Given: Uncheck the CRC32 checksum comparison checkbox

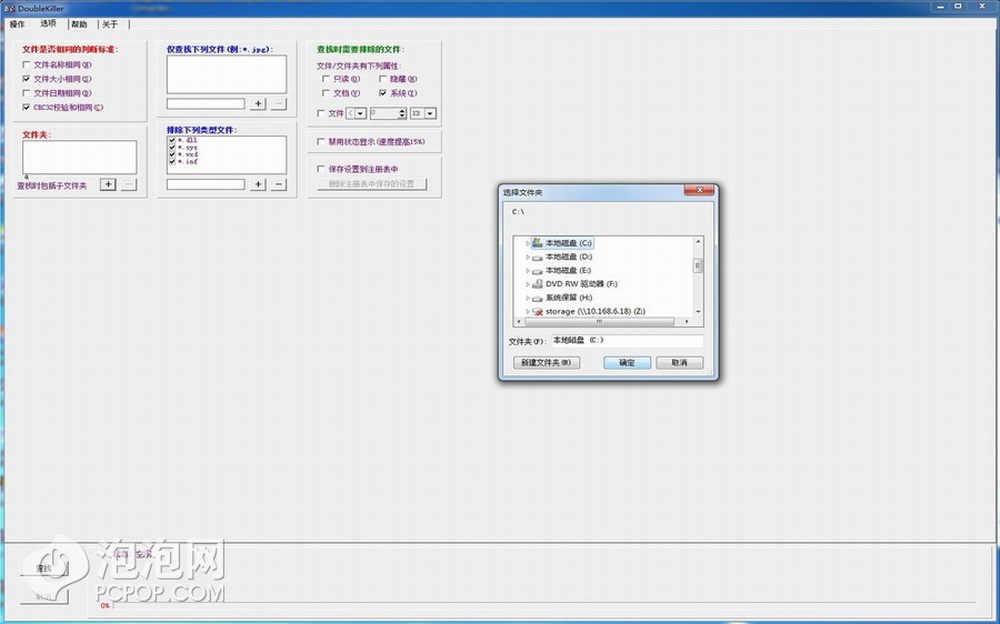Looking at the screenshot, I should click(26, 107).
